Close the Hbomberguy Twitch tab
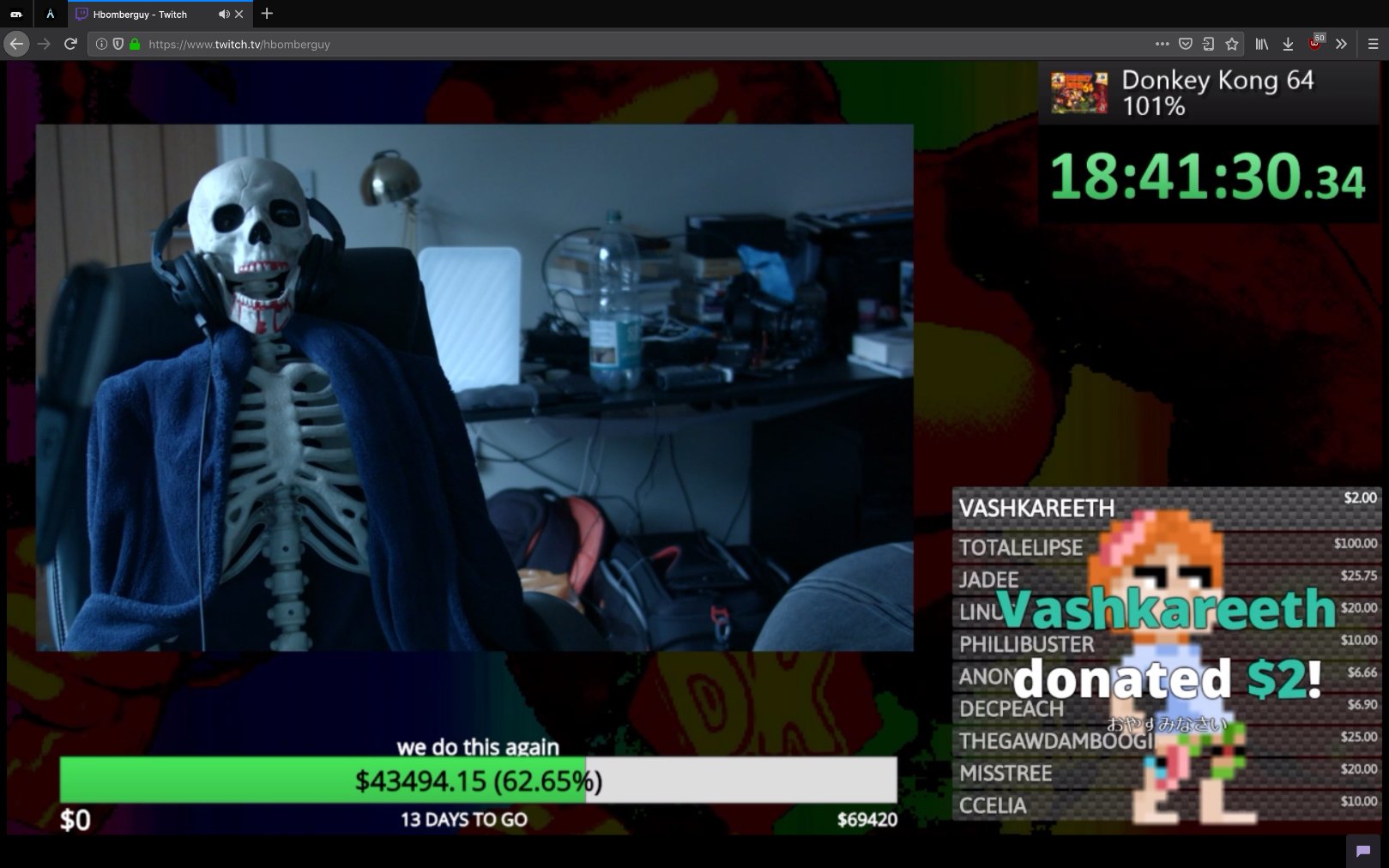The height and width of the screenshot is (868, 1389). click(x=239, y=15)
